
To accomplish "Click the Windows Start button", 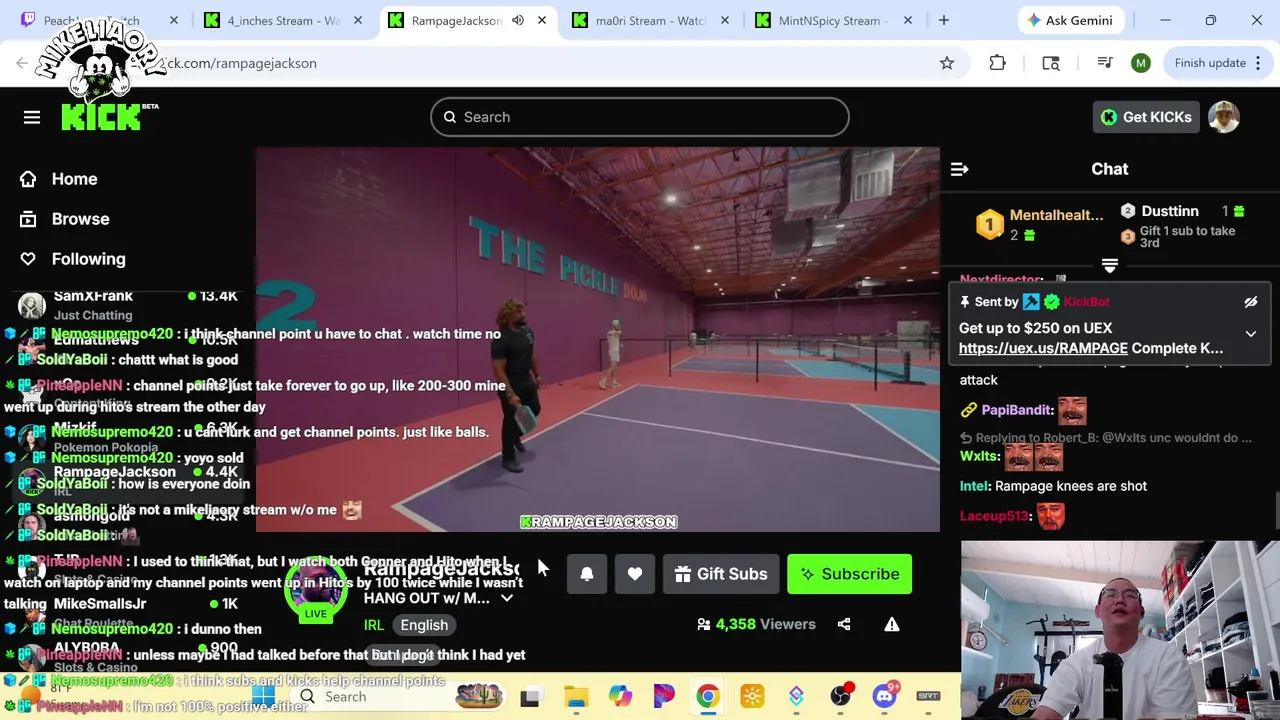I will (264, 697).
